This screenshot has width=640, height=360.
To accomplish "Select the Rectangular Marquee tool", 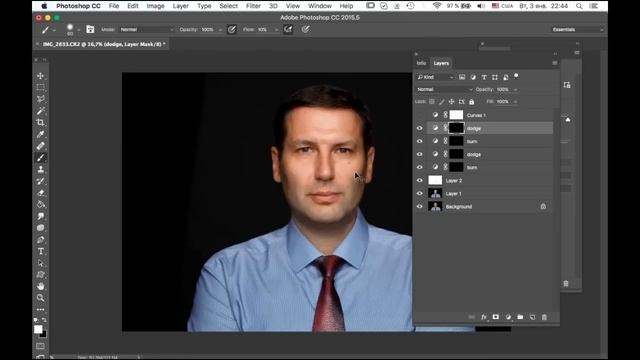I will click(40, 87).
